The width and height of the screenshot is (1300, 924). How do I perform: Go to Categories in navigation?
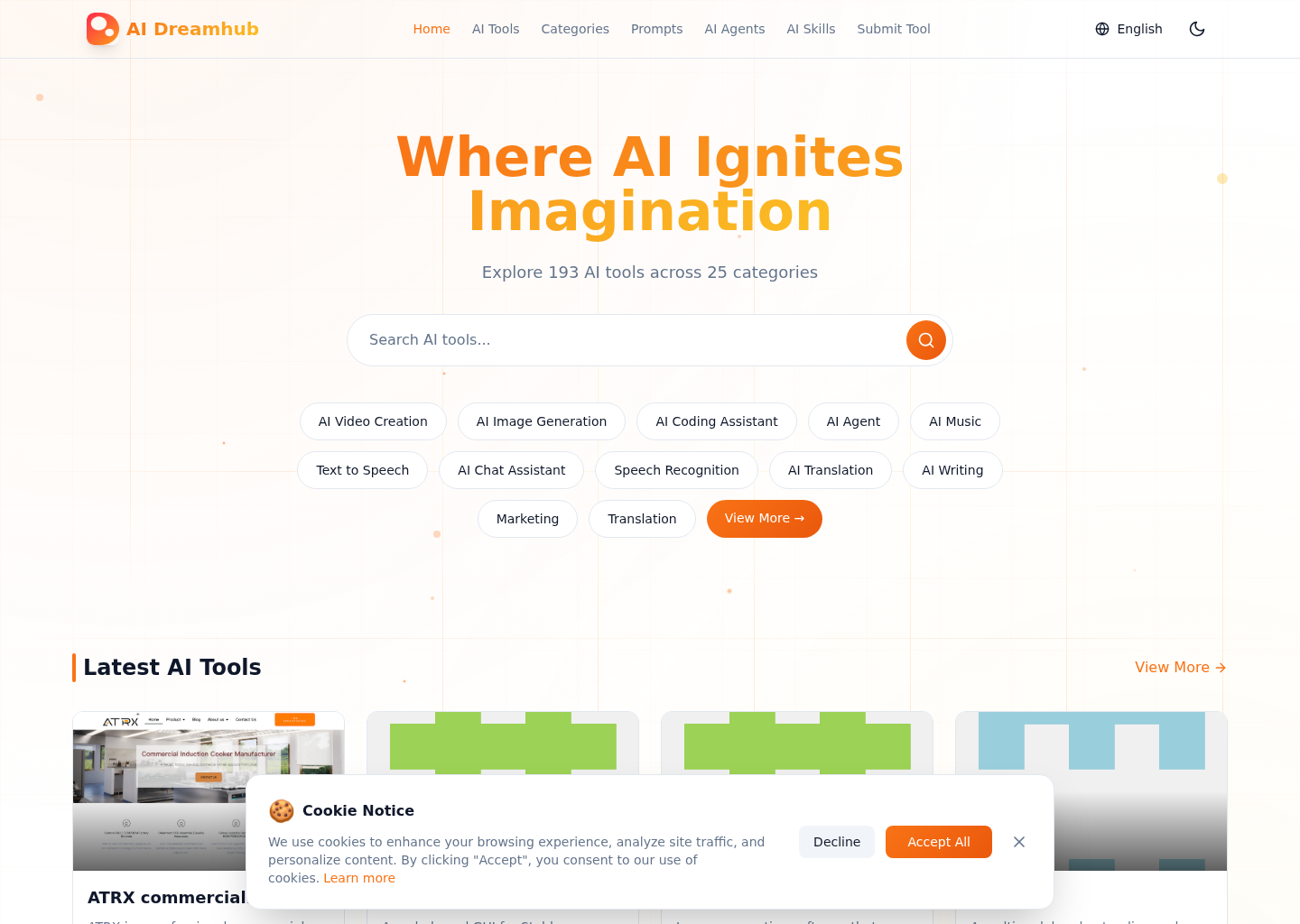[575, 29]
